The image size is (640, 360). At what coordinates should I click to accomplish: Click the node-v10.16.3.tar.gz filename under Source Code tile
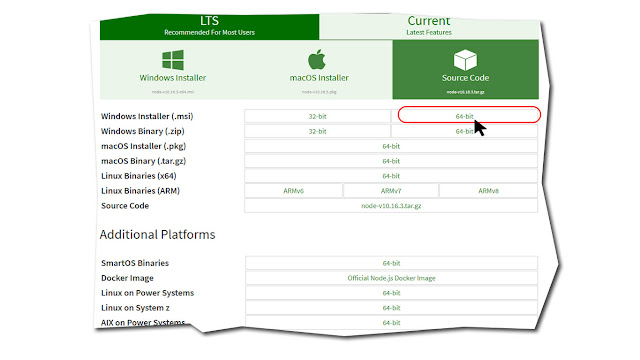click(465, 92)
